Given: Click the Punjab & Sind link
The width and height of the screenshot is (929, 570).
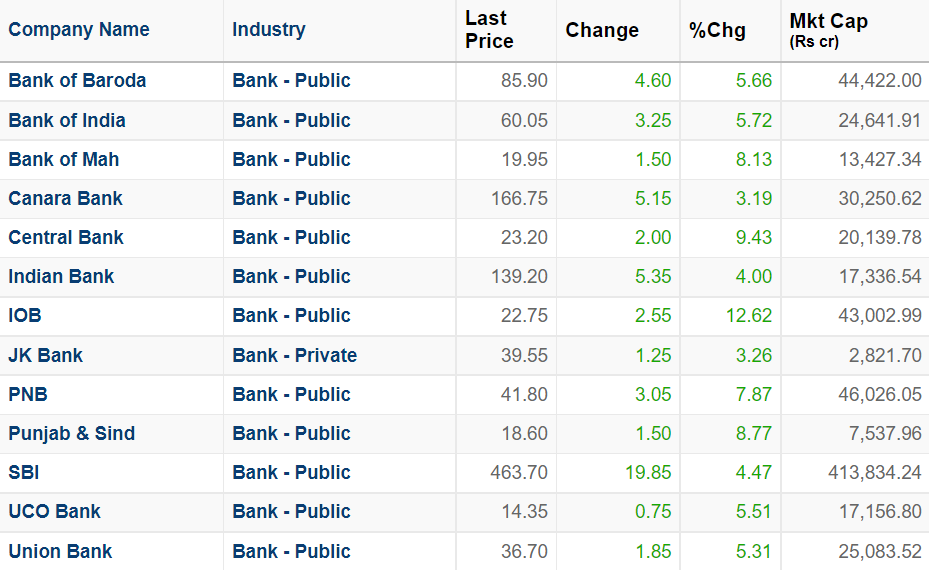Looking at the screenshot, I should (x=71, y=433).
